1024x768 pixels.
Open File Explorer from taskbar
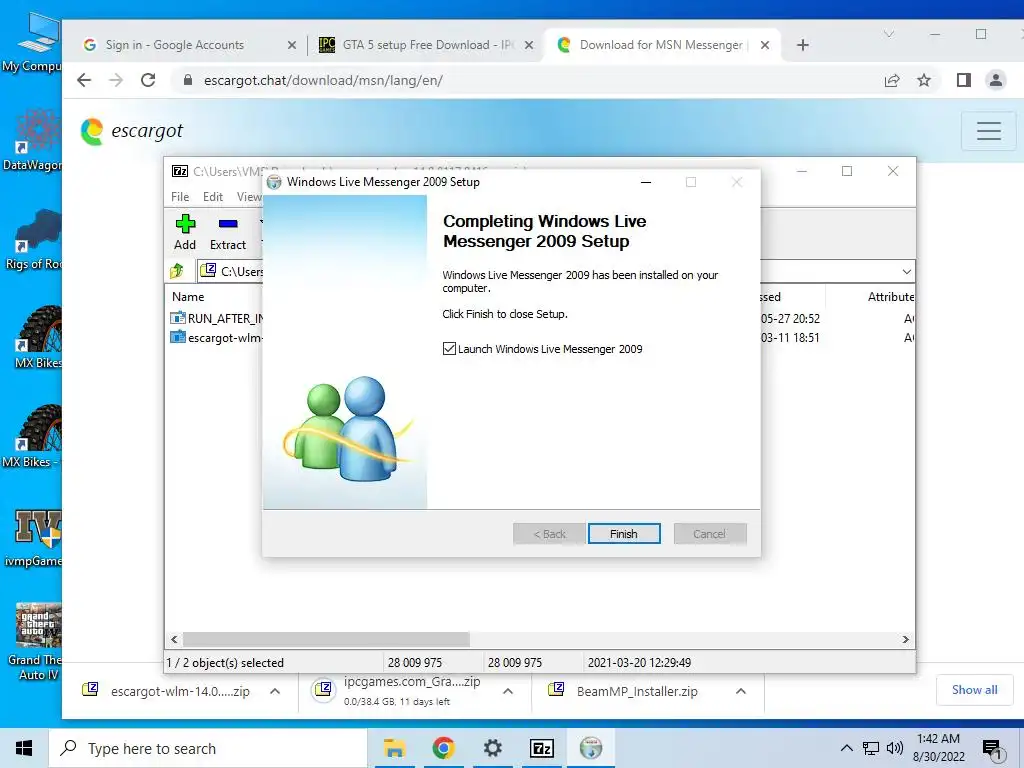(394, 748)
